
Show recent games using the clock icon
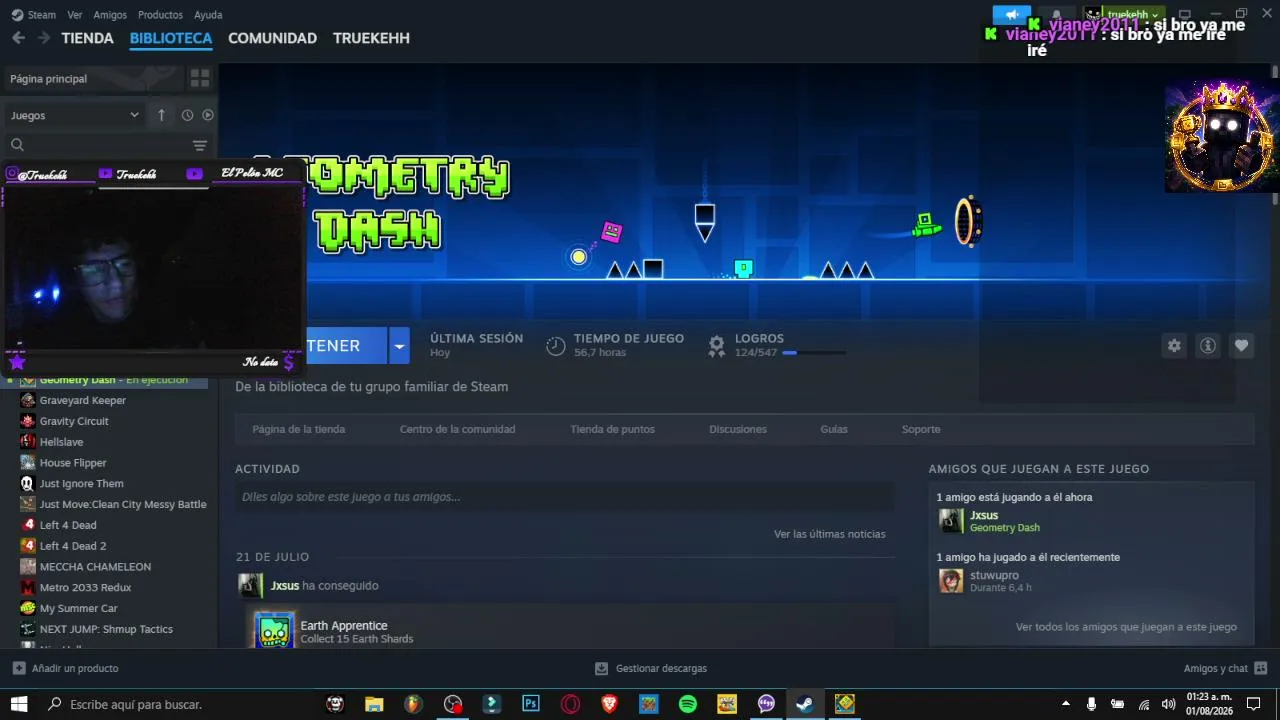187,115
